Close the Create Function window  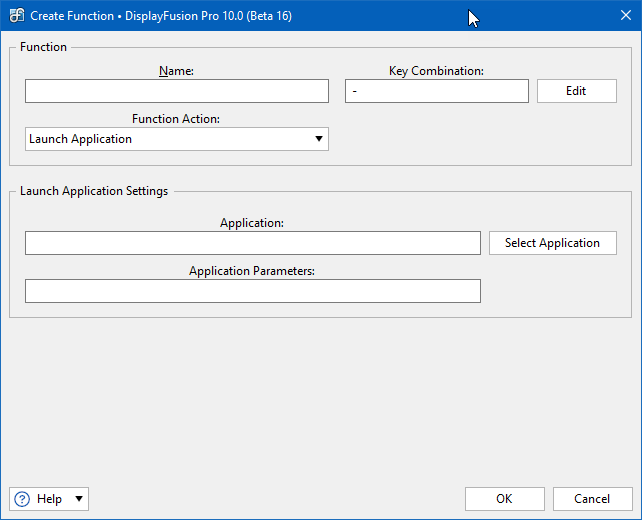coord(626,16)
